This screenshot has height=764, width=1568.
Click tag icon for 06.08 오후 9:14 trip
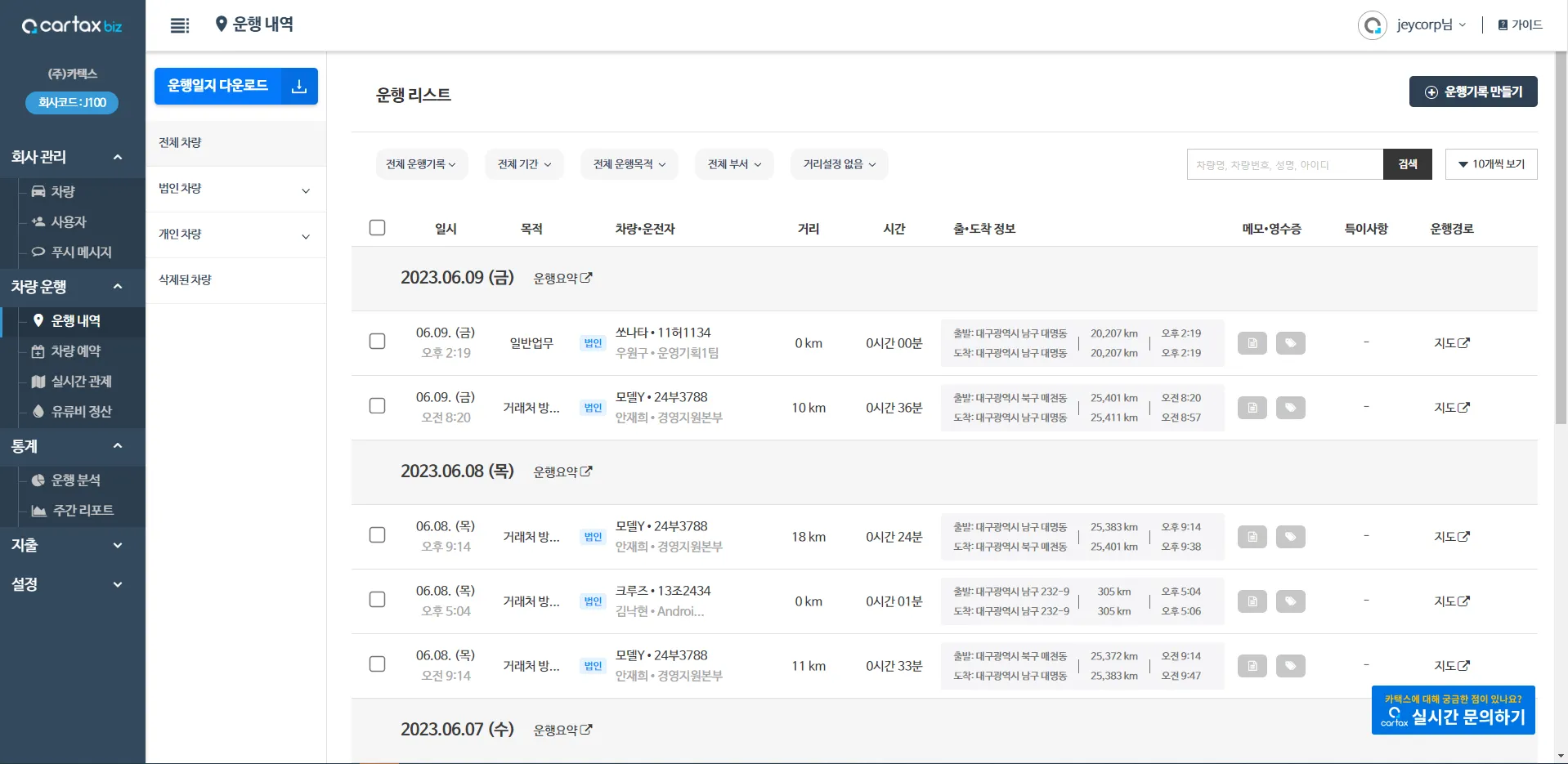(x=1291, y=537)
